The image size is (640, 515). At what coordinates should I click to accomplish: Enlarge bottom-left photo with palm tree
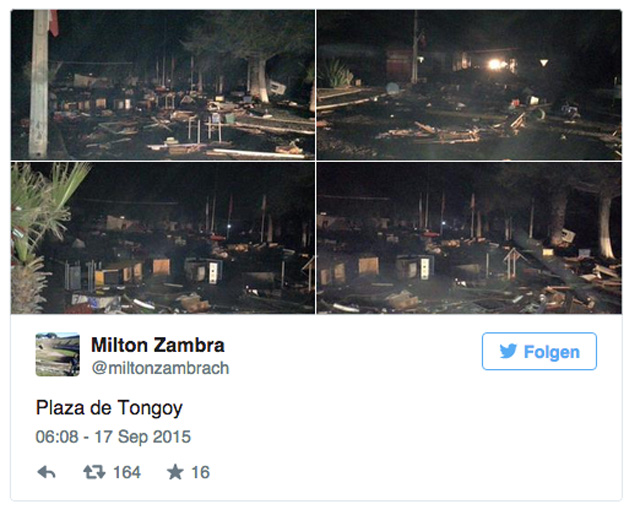(x=163, y=238)
